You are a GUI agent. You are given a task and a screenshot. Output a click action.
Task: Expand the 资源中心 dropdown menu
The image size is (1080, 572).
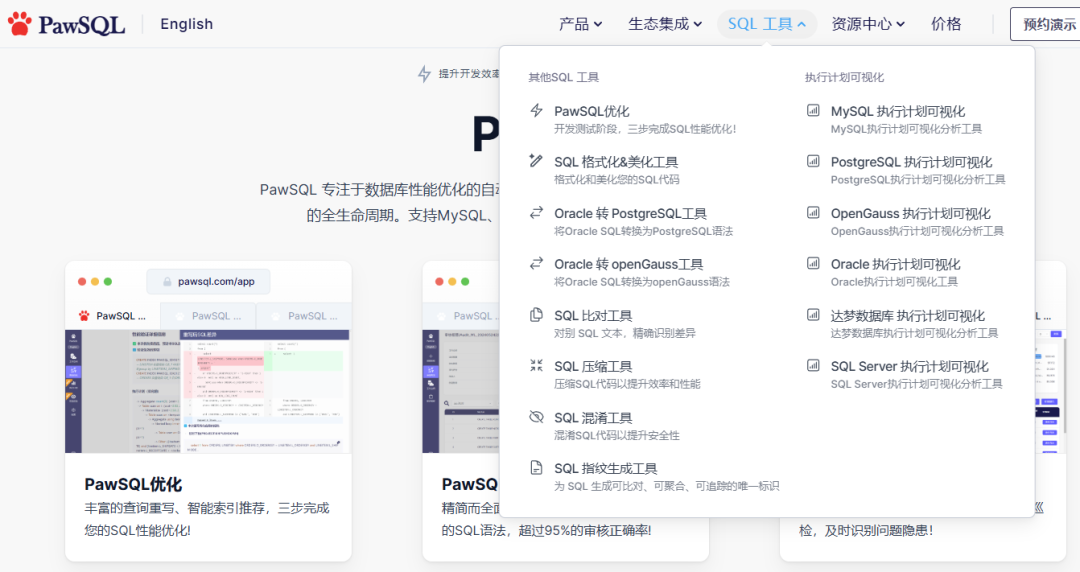pyautogui.click(x=868, y=24)
